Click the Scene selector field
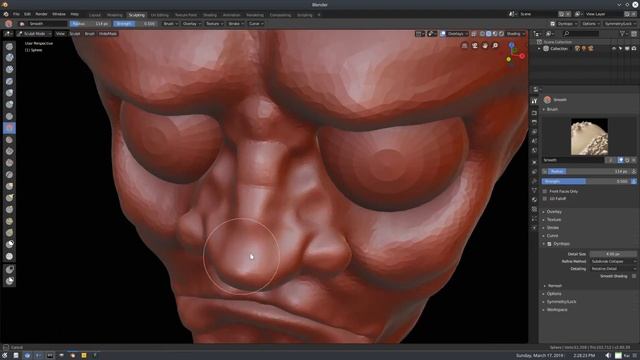 538,14
